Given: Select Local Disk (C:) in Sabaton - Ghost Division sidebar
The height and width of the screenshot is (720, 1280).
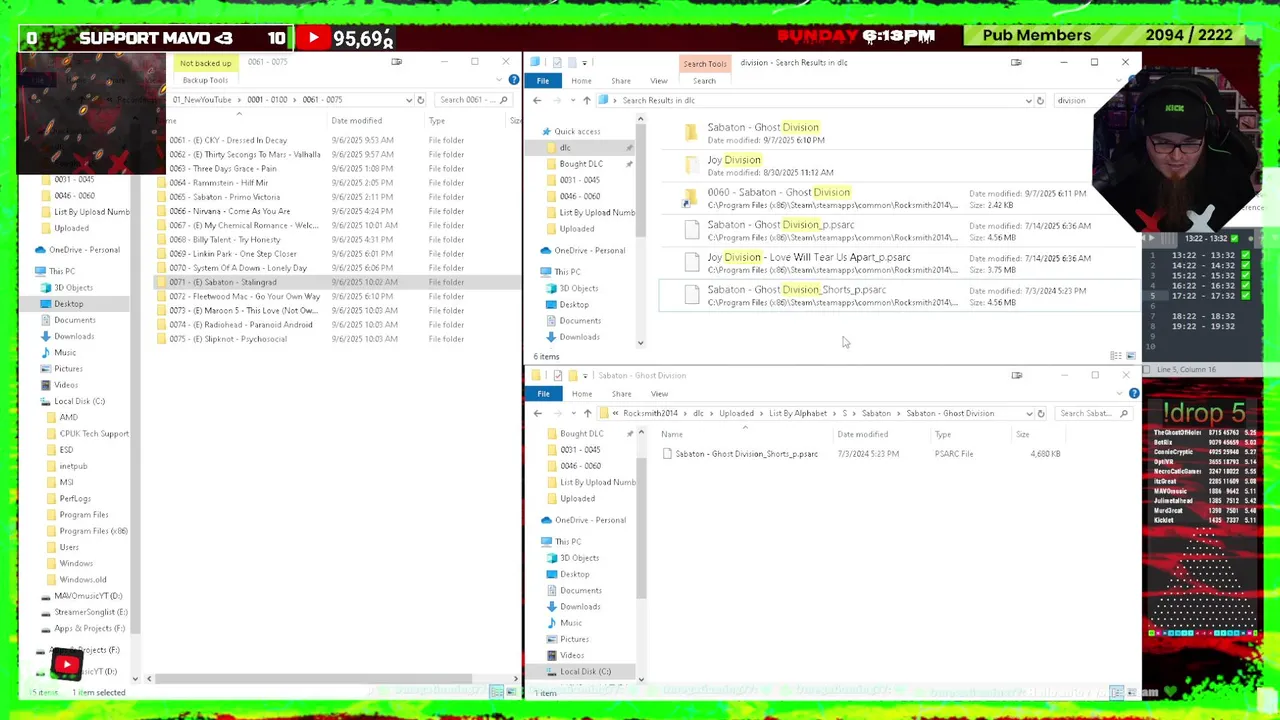Looking at the screenshot, I should (585, 672).
